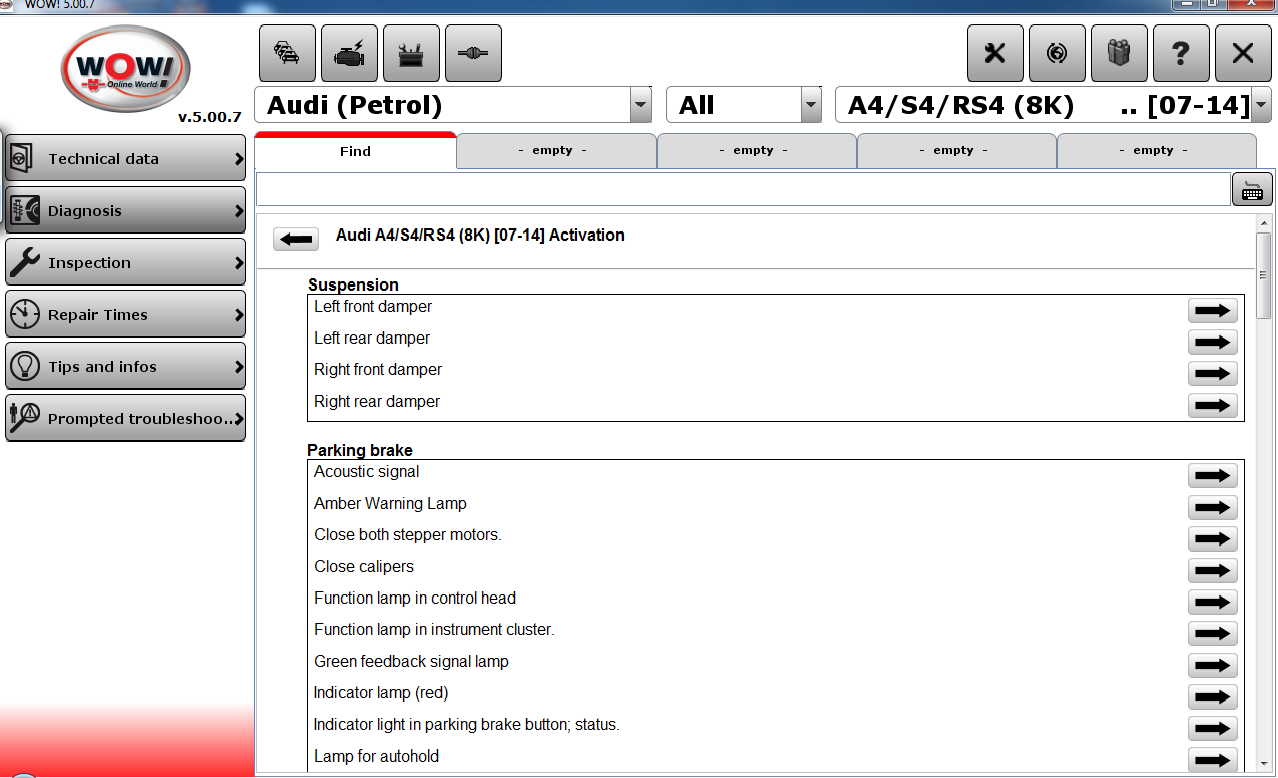Select the first empty tab

point(556,151)
